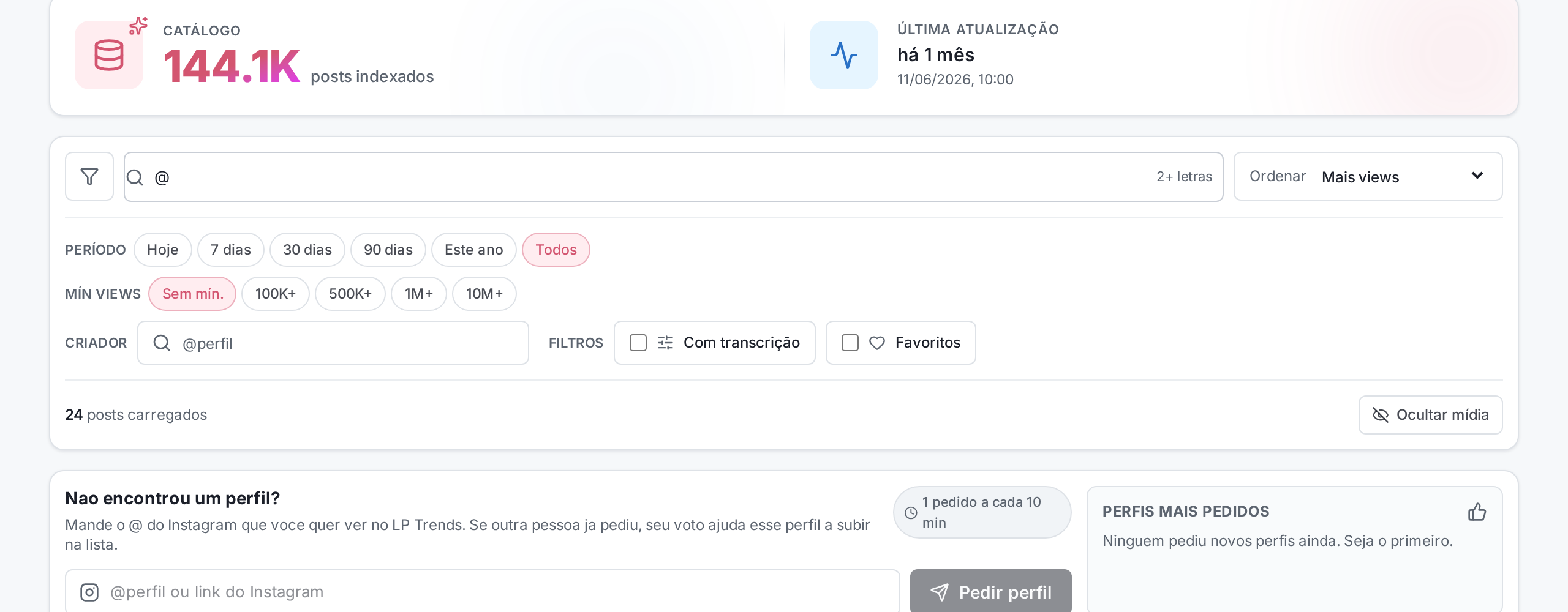The image size is (1568, 612).
Task: Click the catalog database icon
Action: (x=109, y=55)
